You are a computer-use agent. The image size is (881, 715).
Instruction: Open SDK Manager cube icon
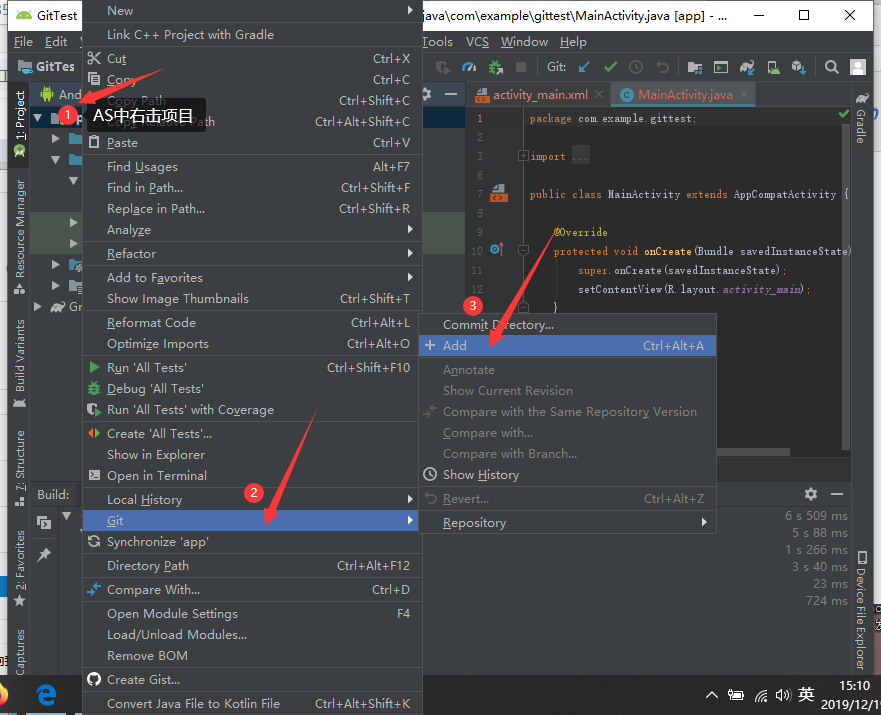click(x=799, y=67)
